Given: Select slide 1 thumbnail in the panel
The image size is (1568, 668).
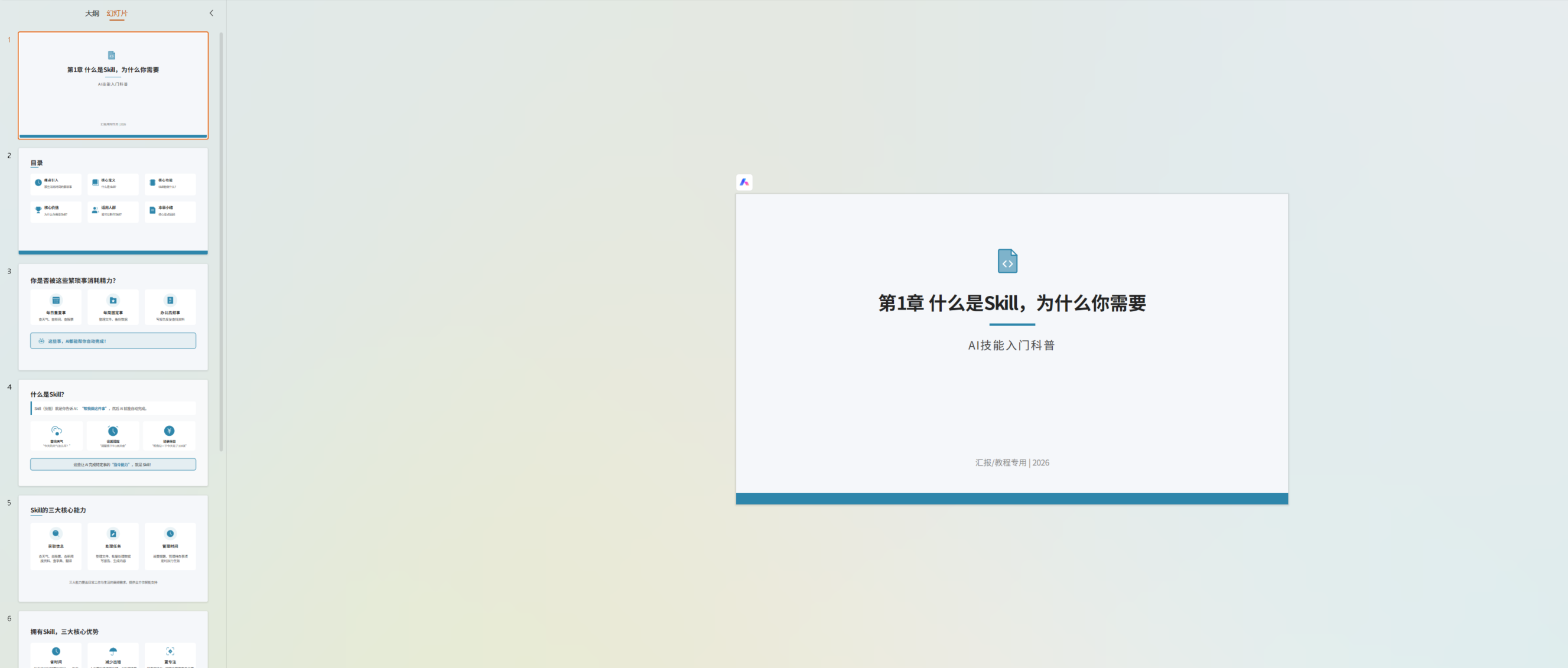Looking at the screenshot, I should coord(113,85).
